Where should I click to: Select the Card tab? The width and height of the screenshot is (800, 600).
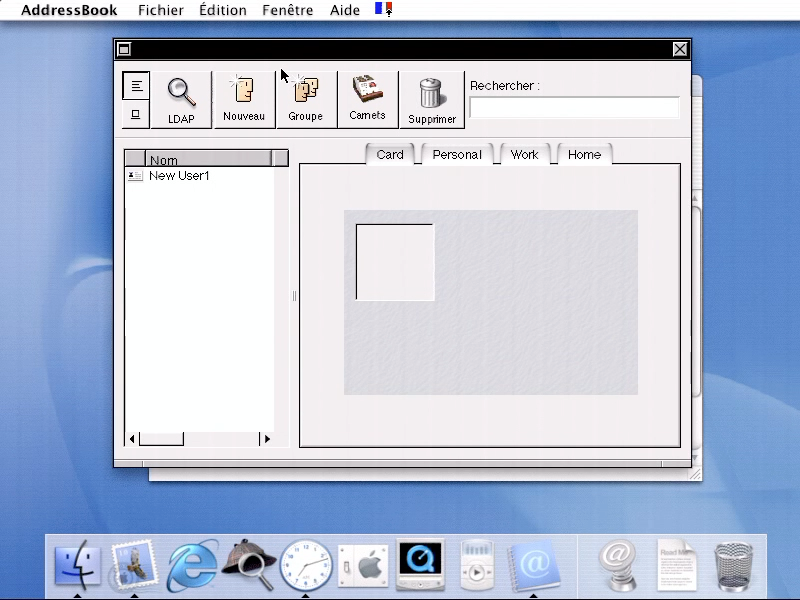[x=390, y=155]
